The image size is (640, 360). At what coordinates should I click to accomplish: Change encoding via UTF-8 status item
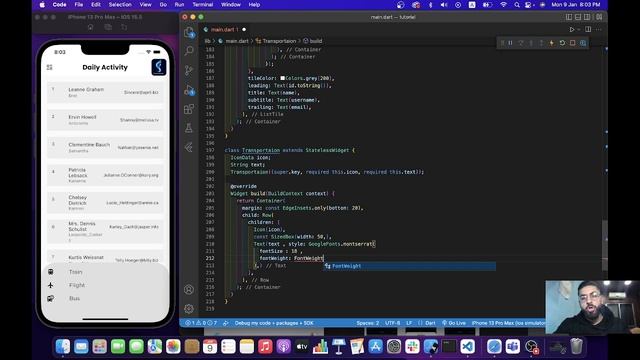[x=392, y=323]
